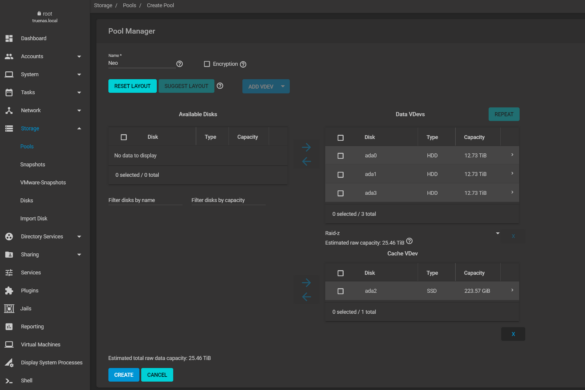The height and width of the screenshot is (390, 585).
Task: Check the ada0 disk checkbox
Action: coord(340,156)
